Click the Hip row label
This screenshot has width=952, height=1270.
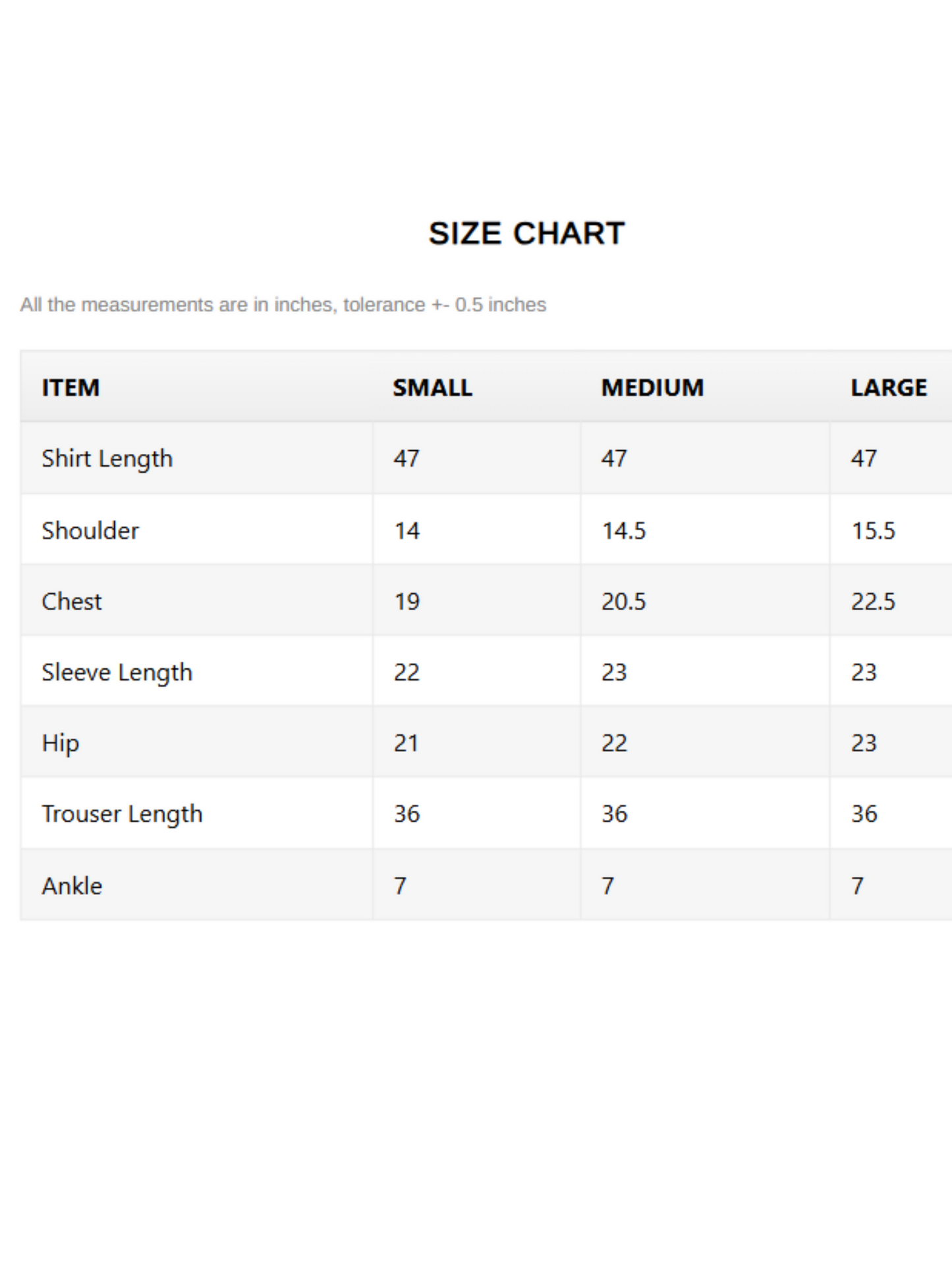pyautogui.click(x=61, y=743)
